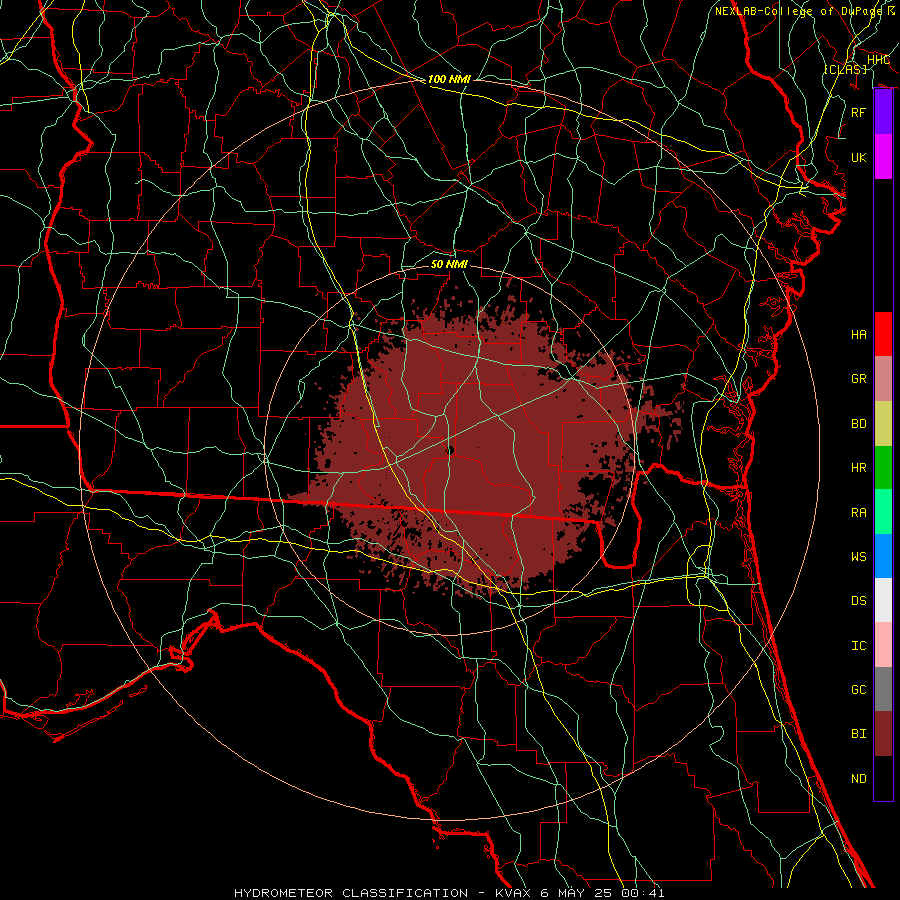Click the GR pink legend swatch
Image resolution: width=900 pixels, height=900 pixels.
coord(883,379)
